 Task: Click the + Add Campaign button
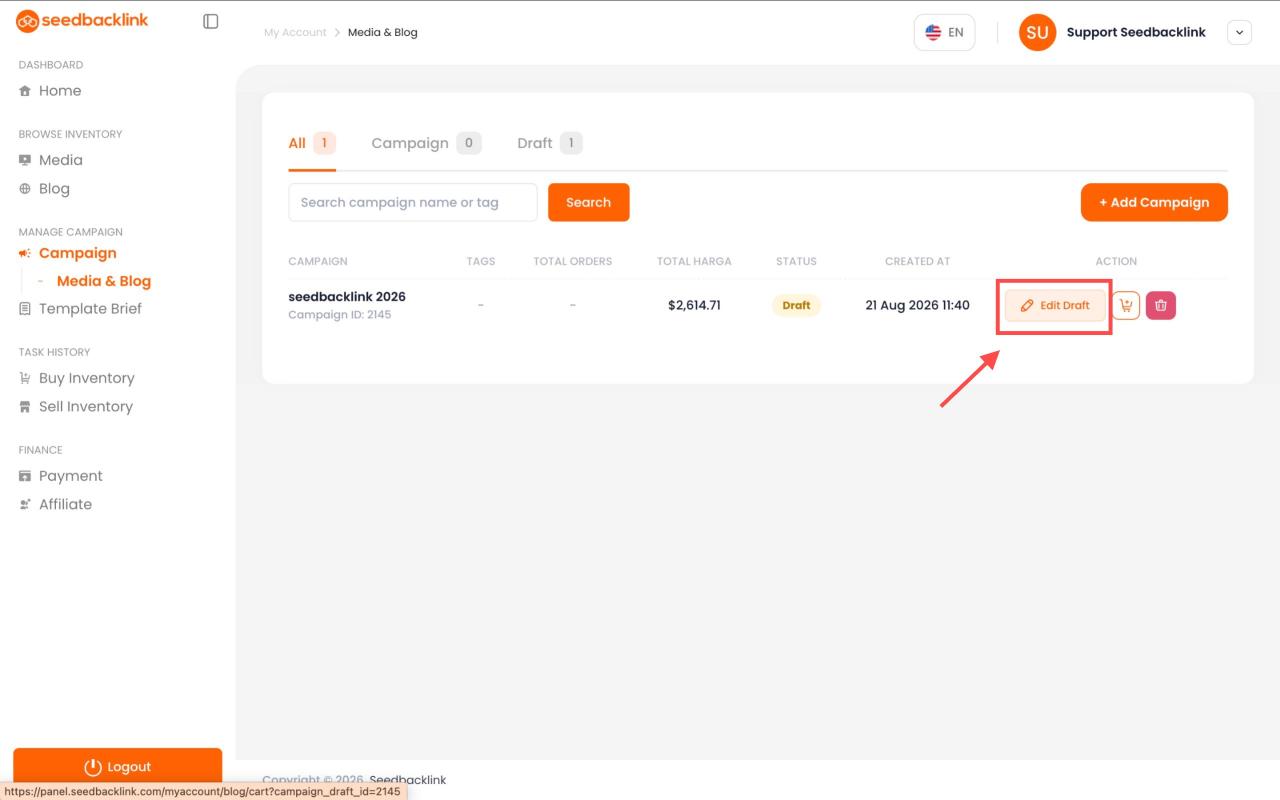pyautogui.click(x=1154, y=202)
